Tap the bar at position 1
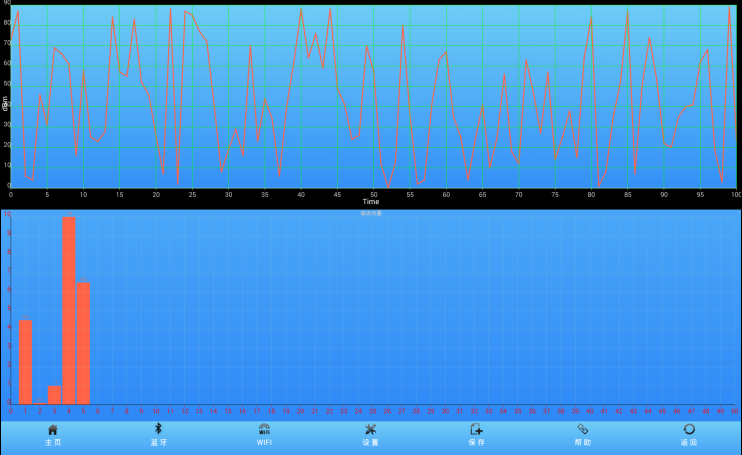Viewport: 742px width, 455px height. click(26, 361)
